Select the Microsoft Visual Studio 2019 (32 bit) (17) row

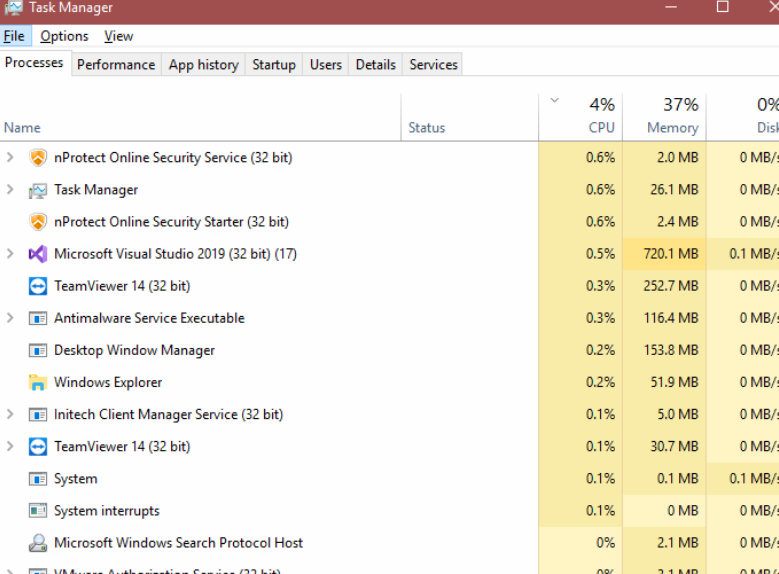coord(390,254)
